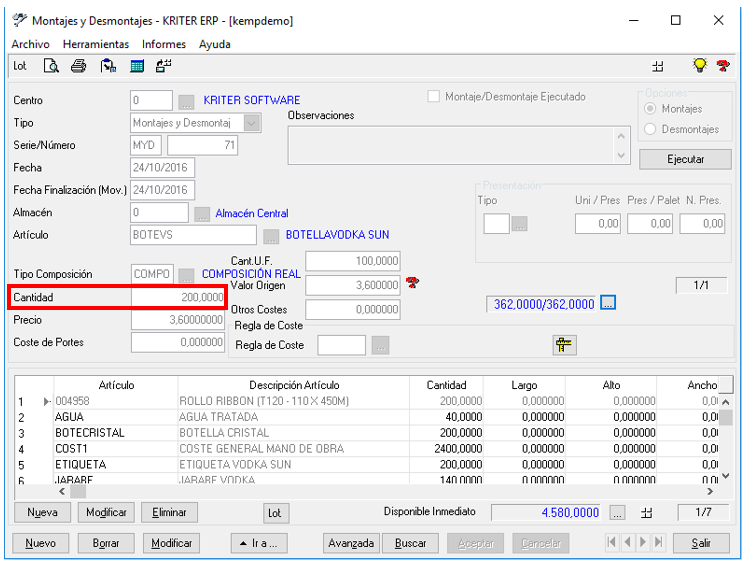Open the Regla de Coste lookup button
Viewport: 746px width, 563px height.
click(381, 346)
